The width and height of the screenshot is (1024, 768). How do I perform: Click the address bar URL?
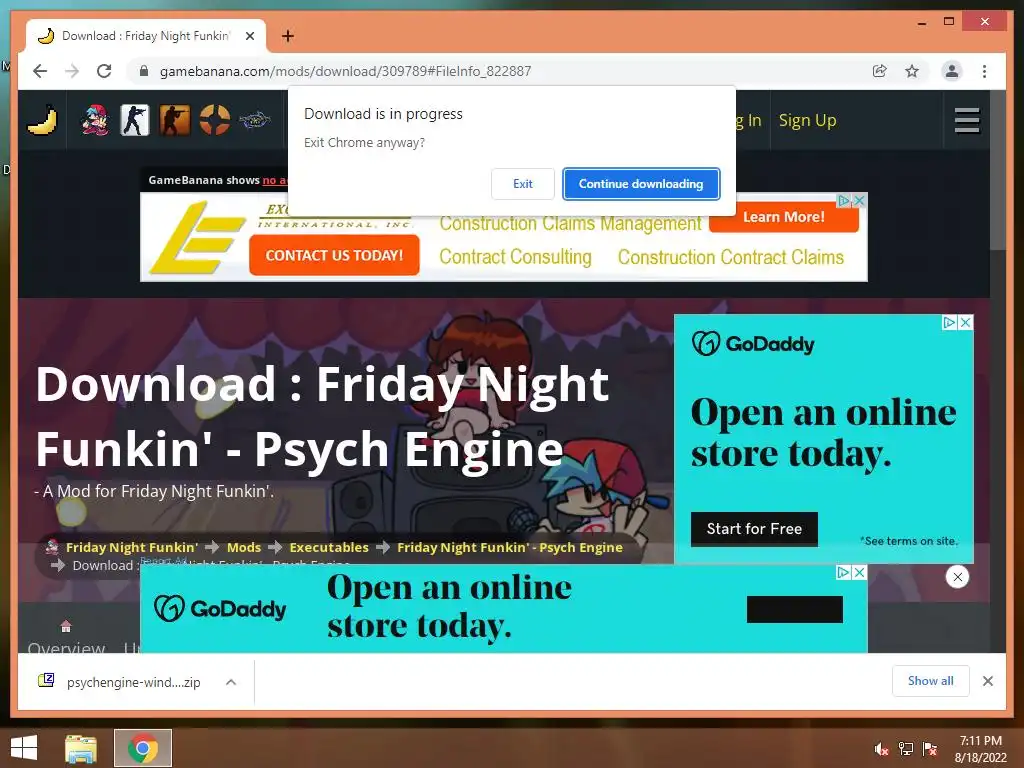pyautogui.click(x=345, y=71)
